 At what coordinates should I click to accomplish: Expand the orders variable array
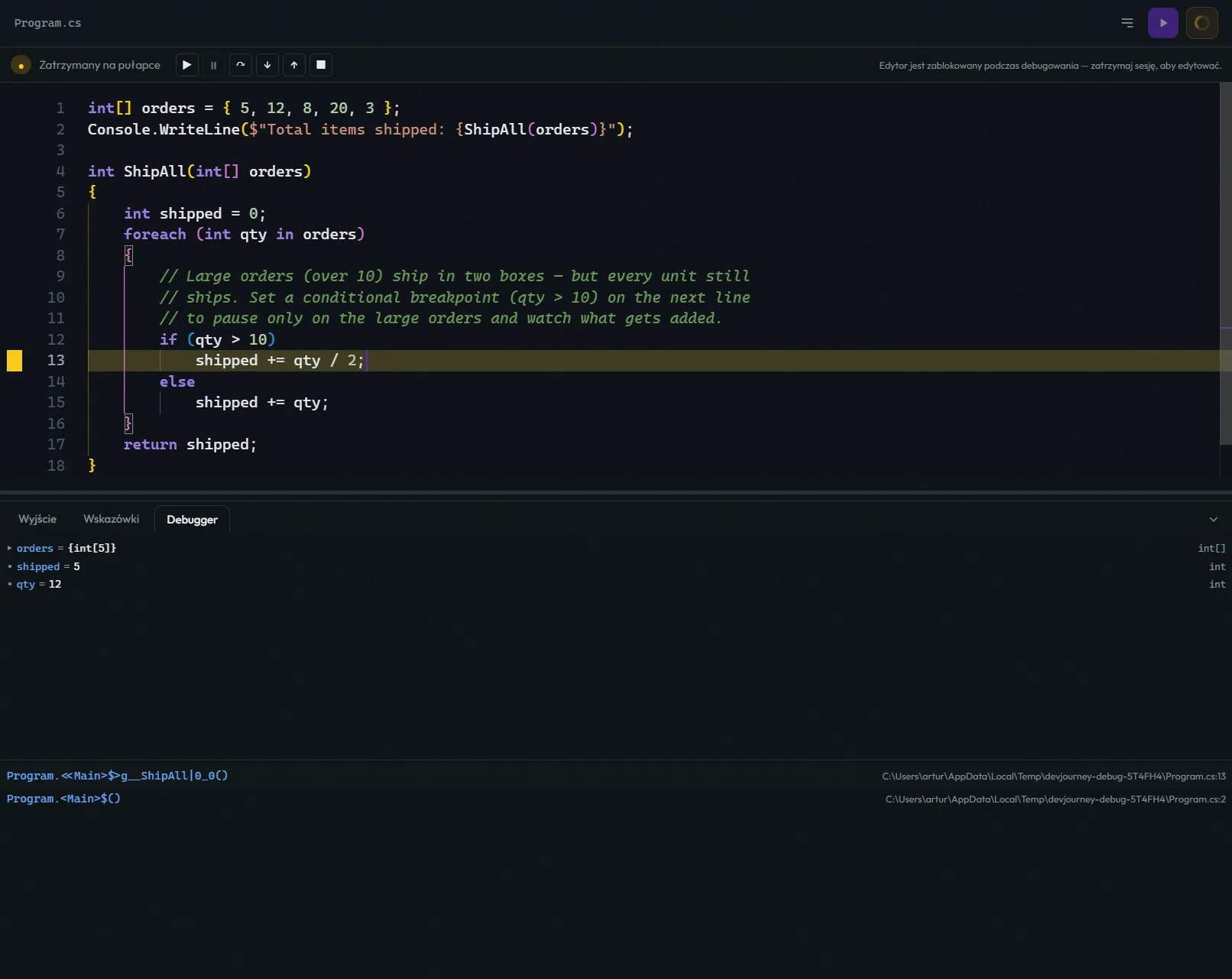(x=10, y=548)
